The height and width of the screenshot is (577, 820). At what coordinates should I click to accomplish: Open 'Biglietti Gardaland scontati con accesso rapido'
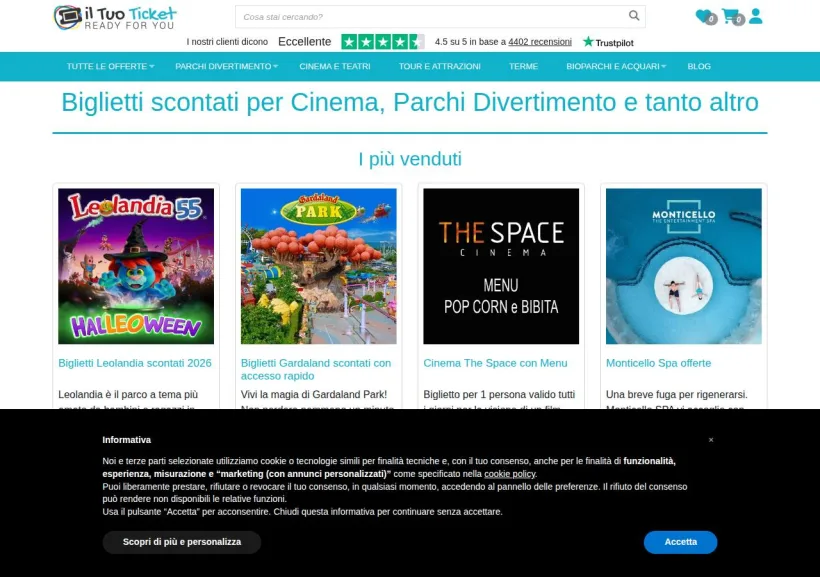[316, 369]
